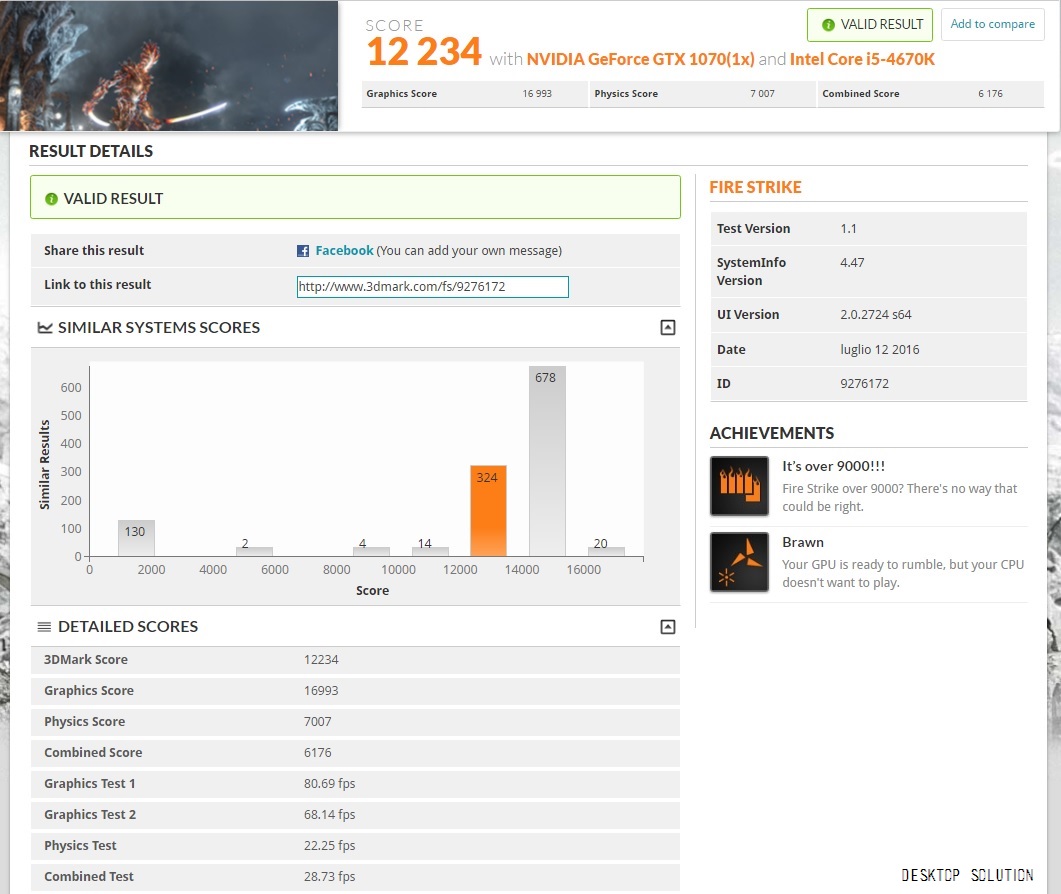Click the Brawn achievement title
This screenshot has height=894, width=1061.
tap(803, 543)
